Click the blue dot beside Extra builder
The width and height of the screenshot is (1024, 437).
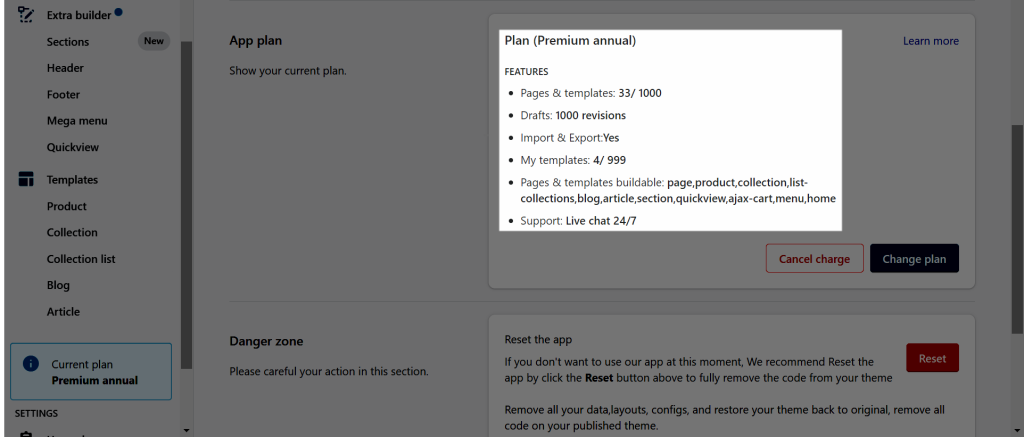(118, 11)
